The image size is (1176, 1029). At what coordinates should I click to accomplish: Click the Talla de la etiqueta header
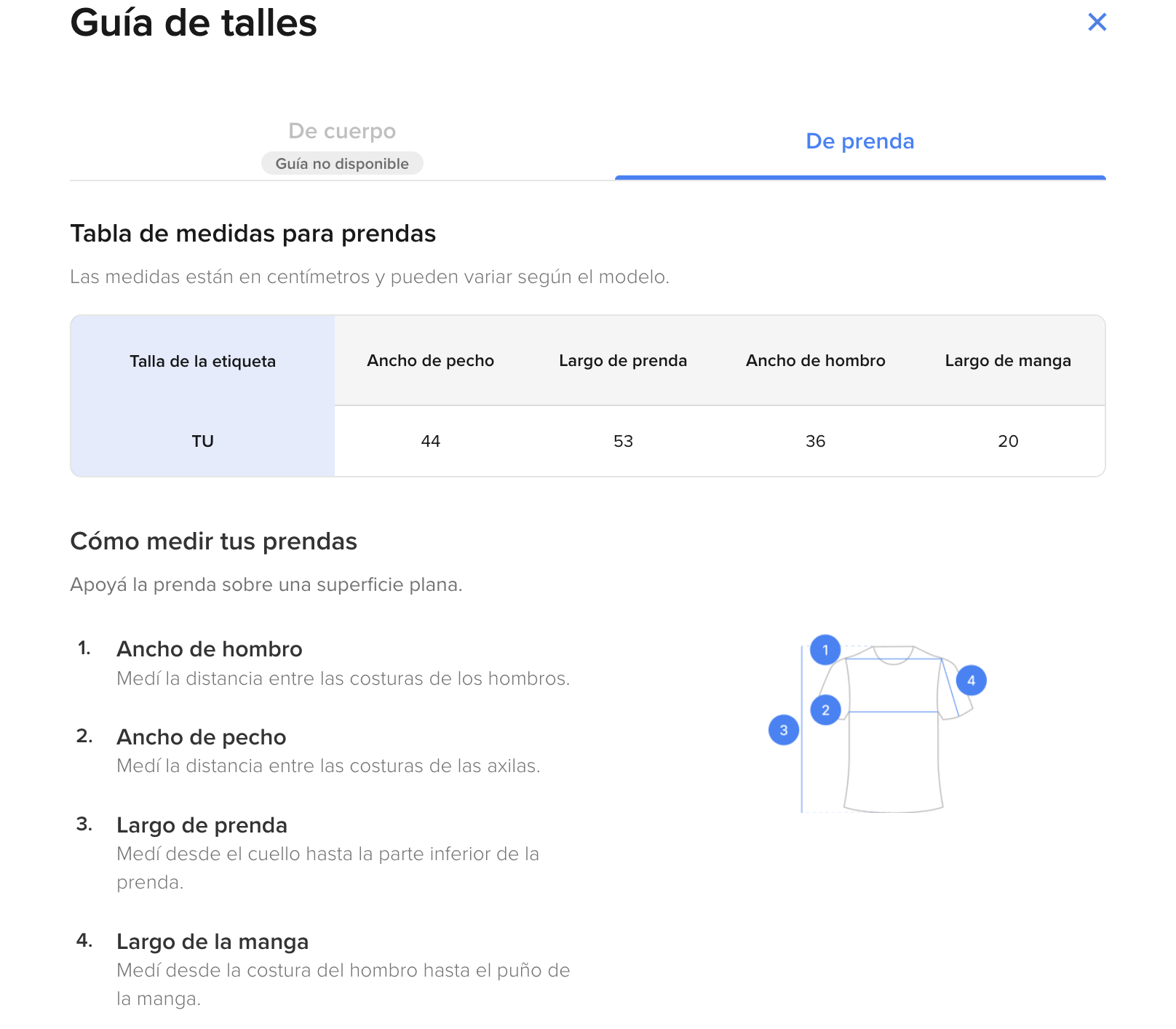tap(202, 362)
